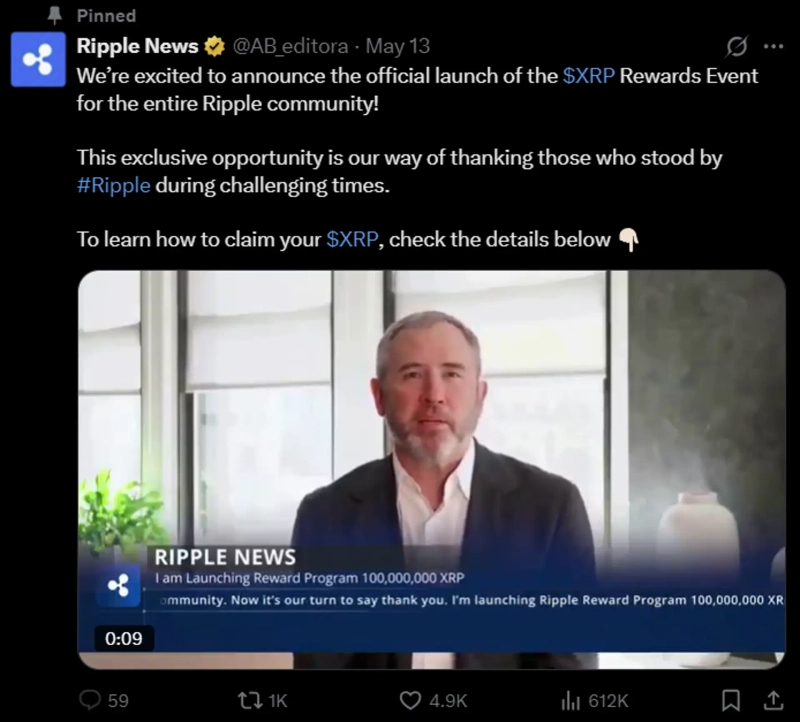Click the 0:09 video duration badge
800x722 pixels.
point(124,638)
